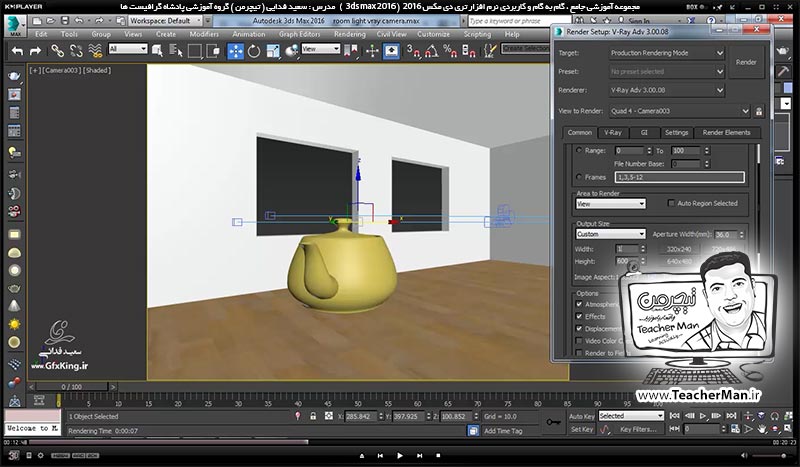This screenshot has height=467, width=800.
Task: Click the Select and Place tool
Action: pos(291,51)
